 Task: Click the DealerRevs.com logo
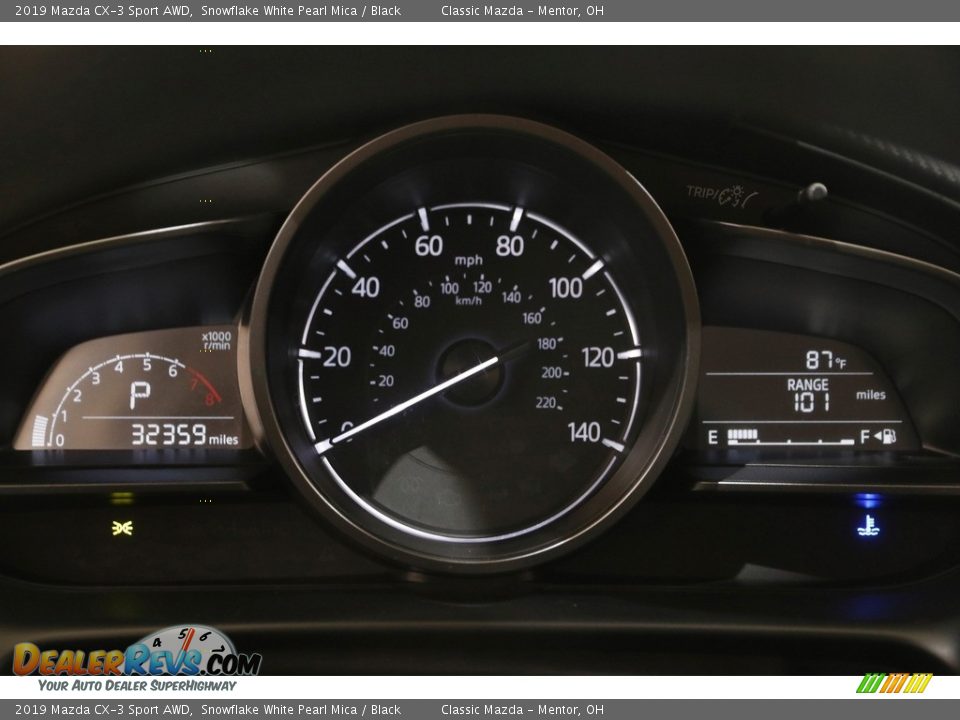click(137, 659)
